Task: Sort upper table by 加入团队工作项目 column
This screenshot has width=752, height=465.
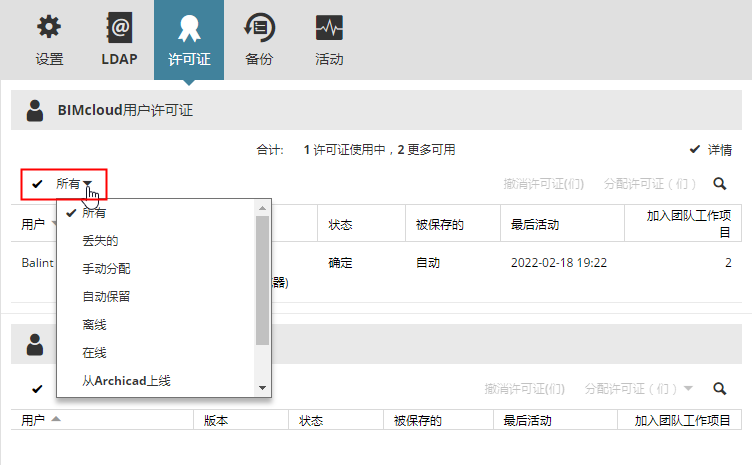Action: (x=689, y=223)
